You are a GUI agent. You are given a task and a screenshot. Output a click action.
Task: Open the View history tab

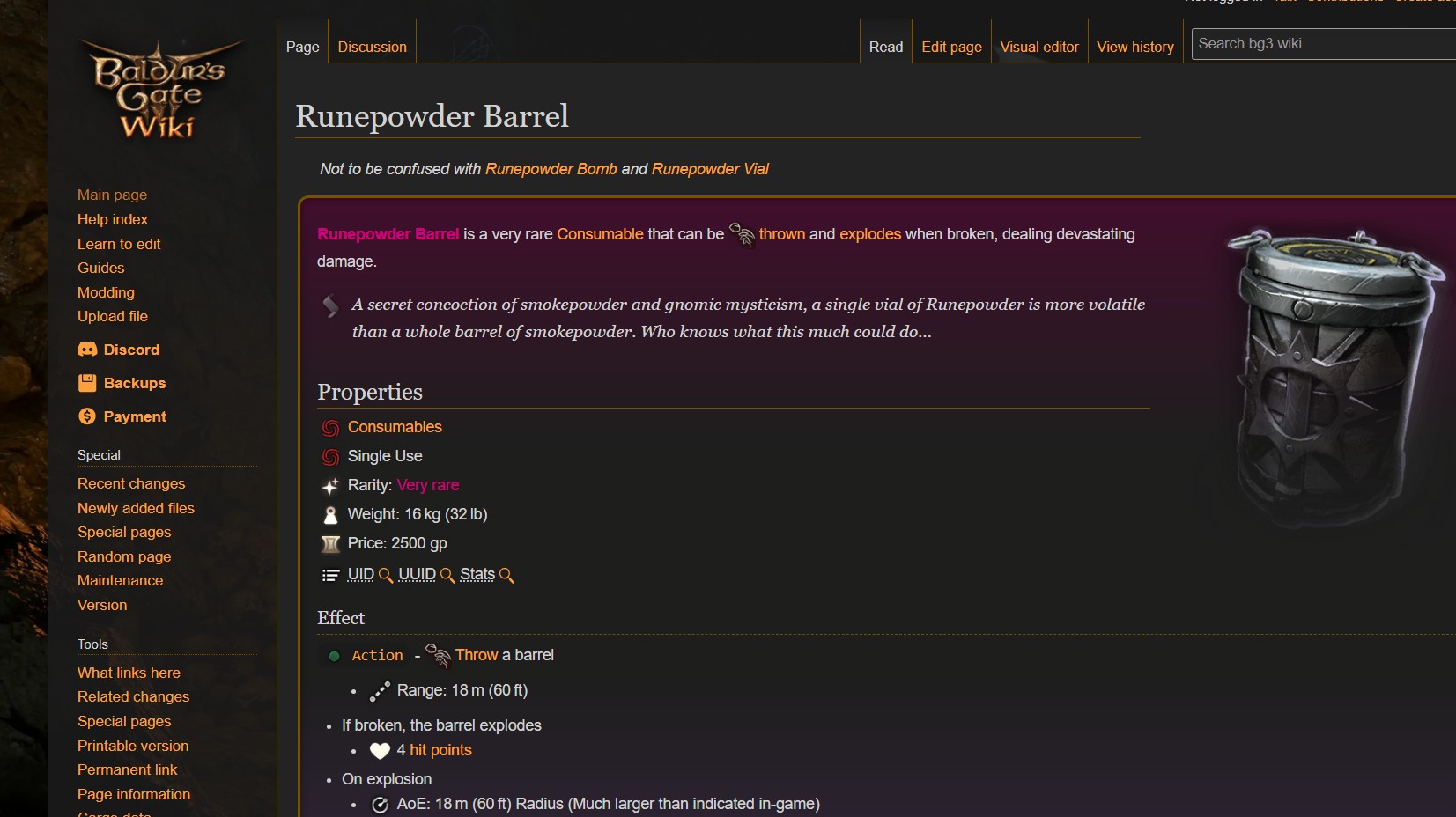[x=1135, y=47]
